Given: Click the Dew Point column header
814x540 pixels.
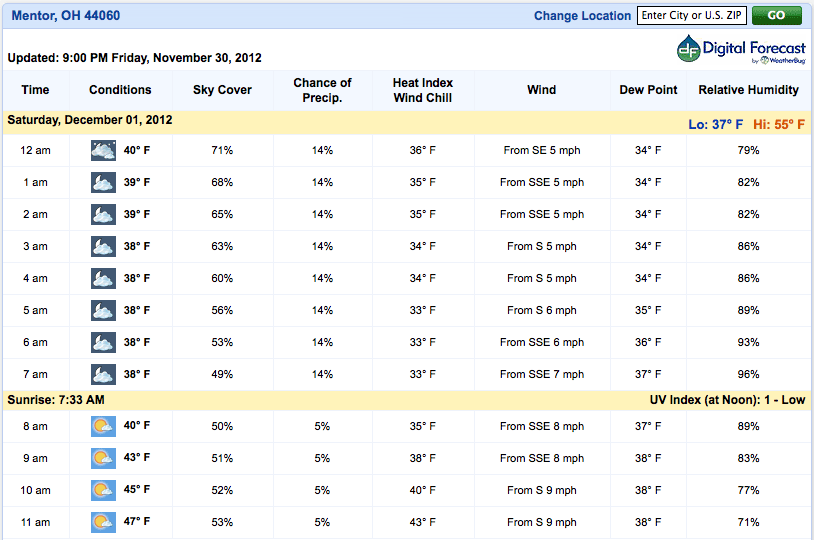Looking at the screenshot, I should 648,90.
